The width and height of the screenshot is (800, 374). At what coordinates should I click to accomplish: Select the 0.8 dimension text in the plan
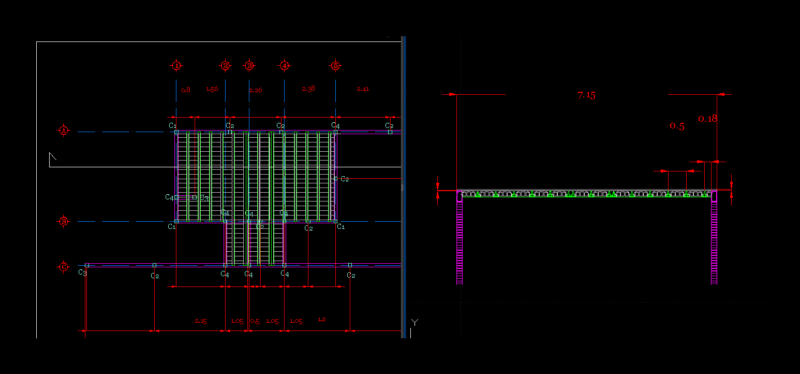tap(185, 90)
